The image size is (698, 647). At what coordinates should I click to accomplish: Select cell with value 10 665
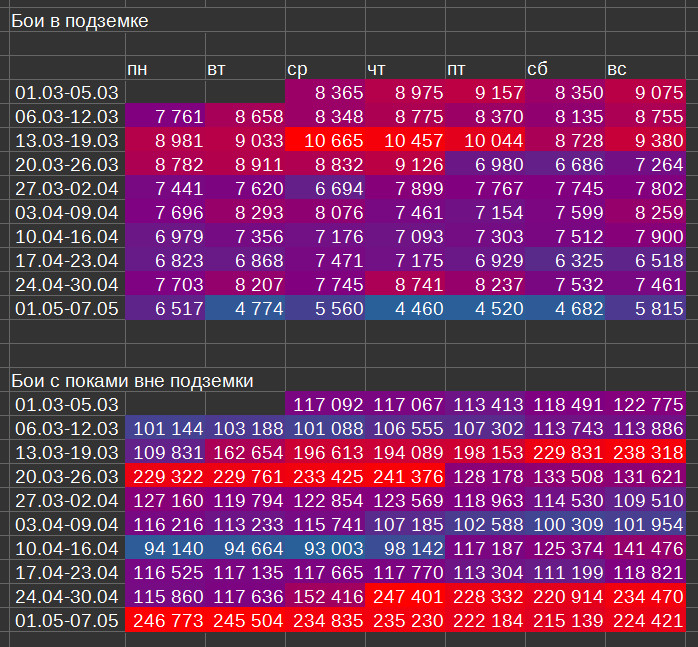point(325,141)
